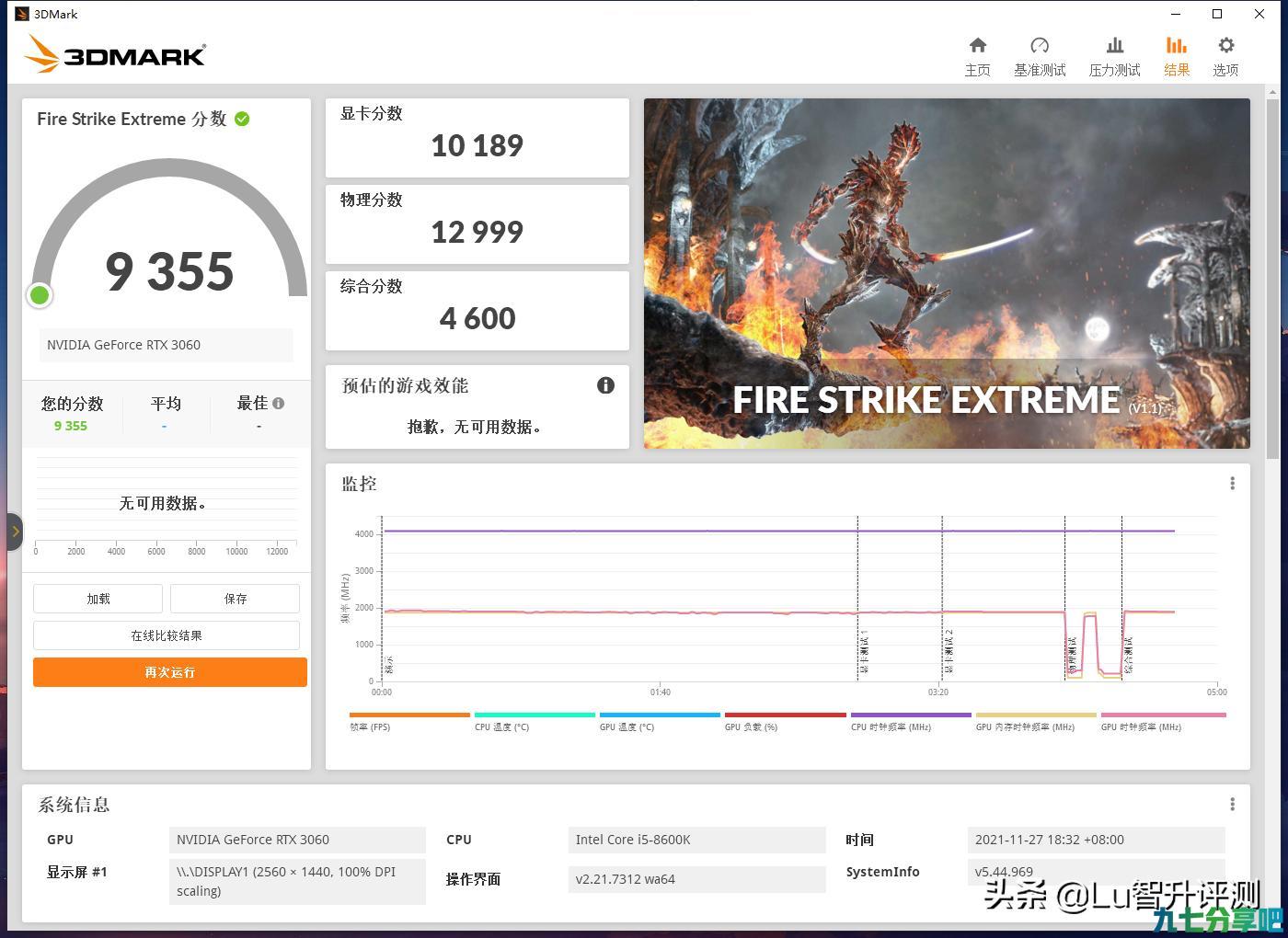Open the 主页 home tab

[x=977, y=56]
